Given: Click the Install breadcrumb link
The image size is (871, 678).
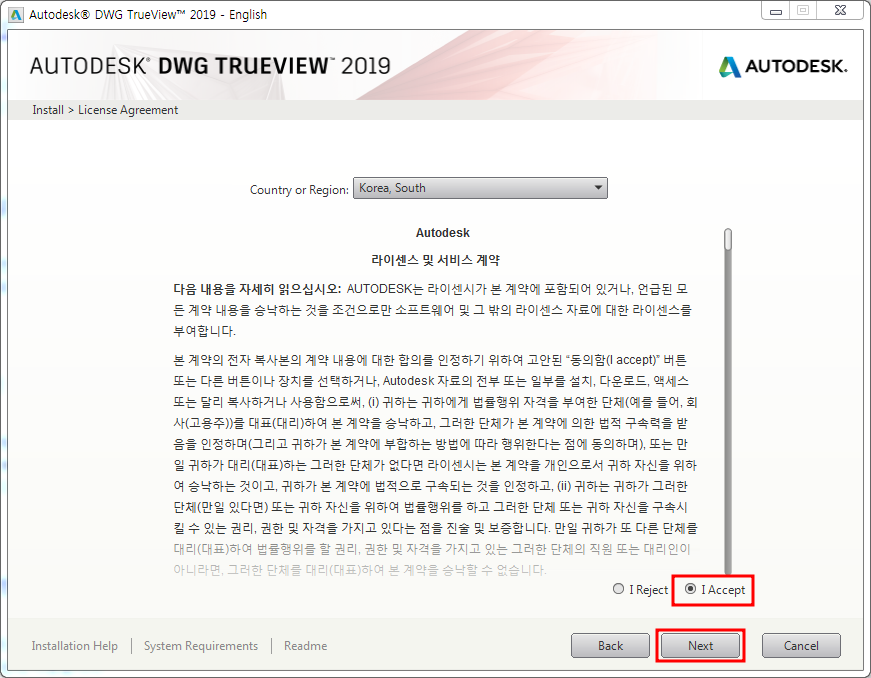Looking at the screenshot, I should pyautogui.click(x=48, y=110).
